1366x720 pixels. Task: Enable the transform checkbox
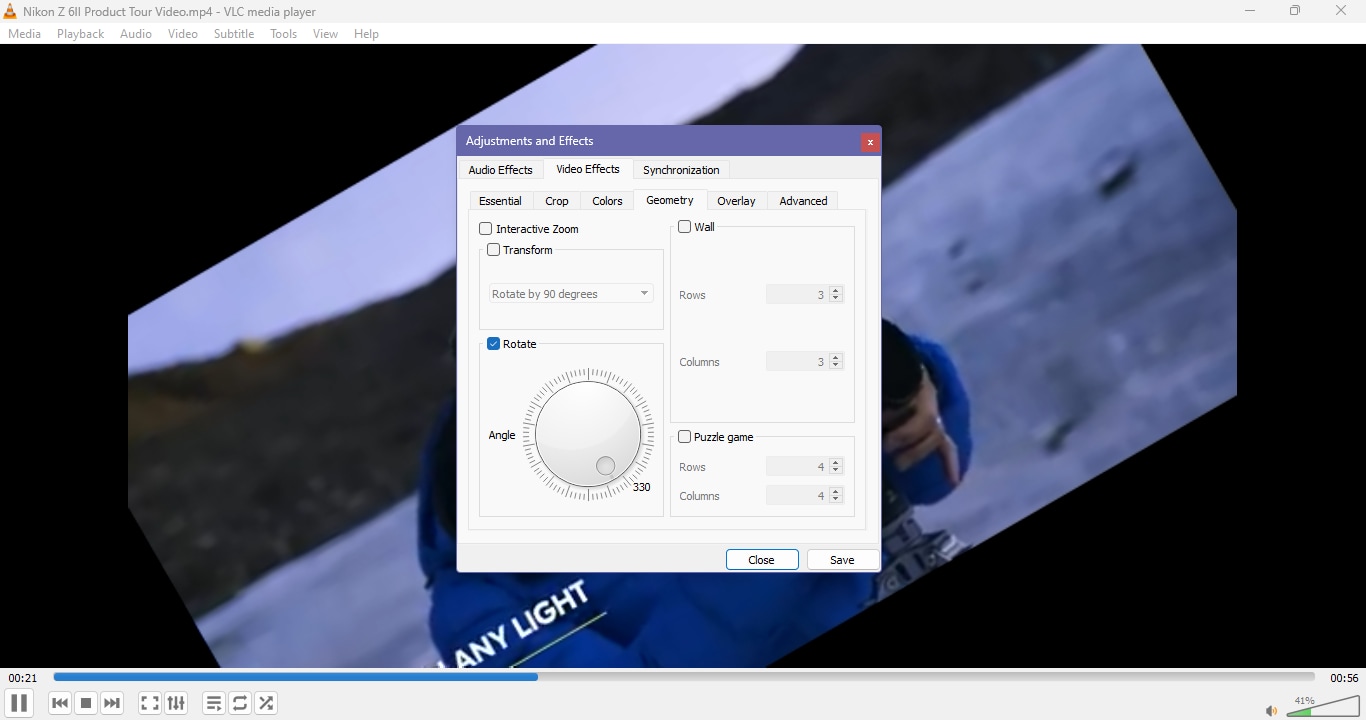coord(493,250)
